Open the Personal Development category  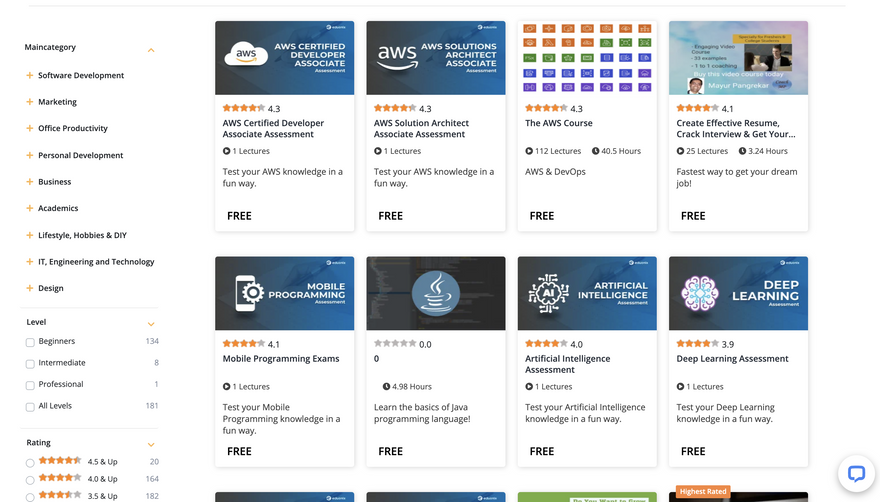point(80,156)
